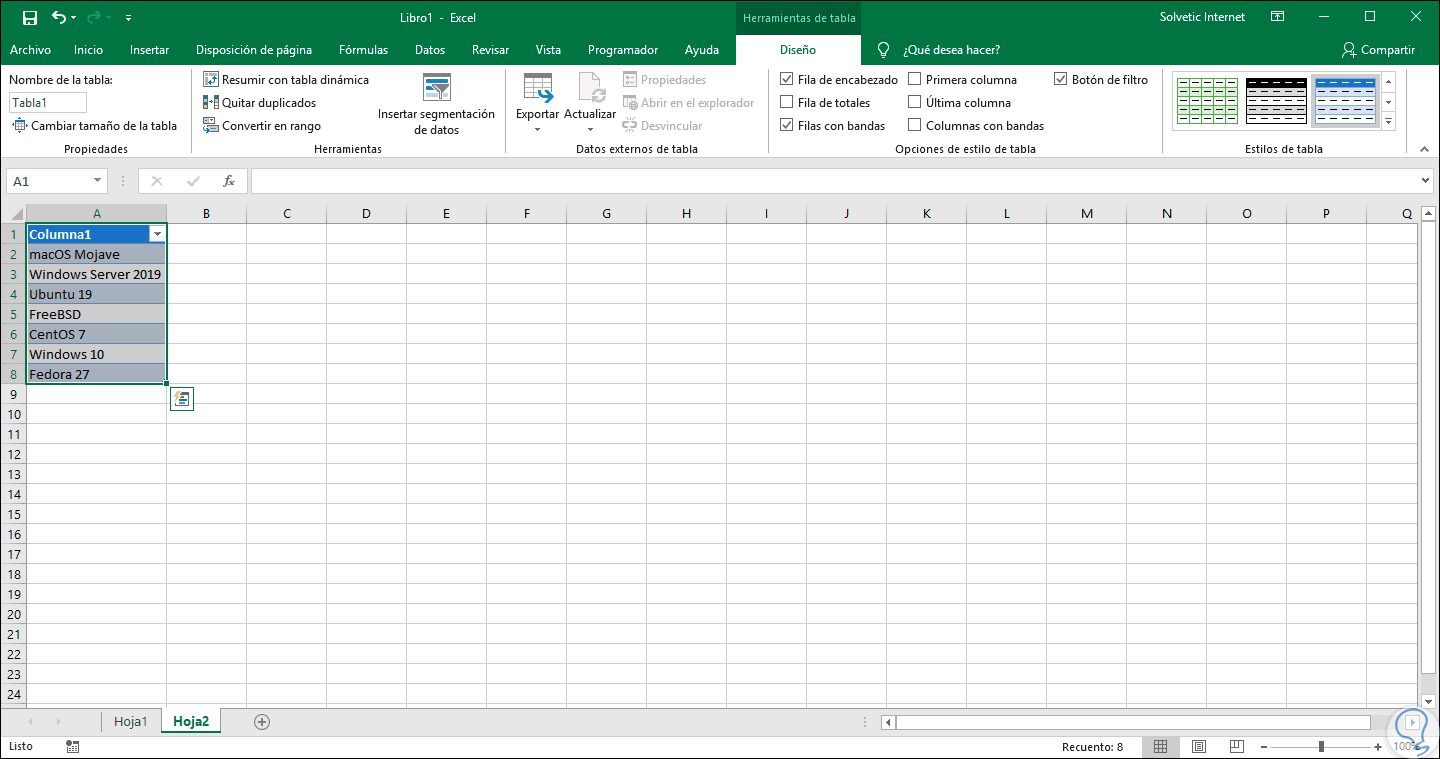Image resolution: width=1440 pixels, height=759 pixels.
Task: Click Cambiar tamaño de la tabla
Action: click(x=95, y=126)
